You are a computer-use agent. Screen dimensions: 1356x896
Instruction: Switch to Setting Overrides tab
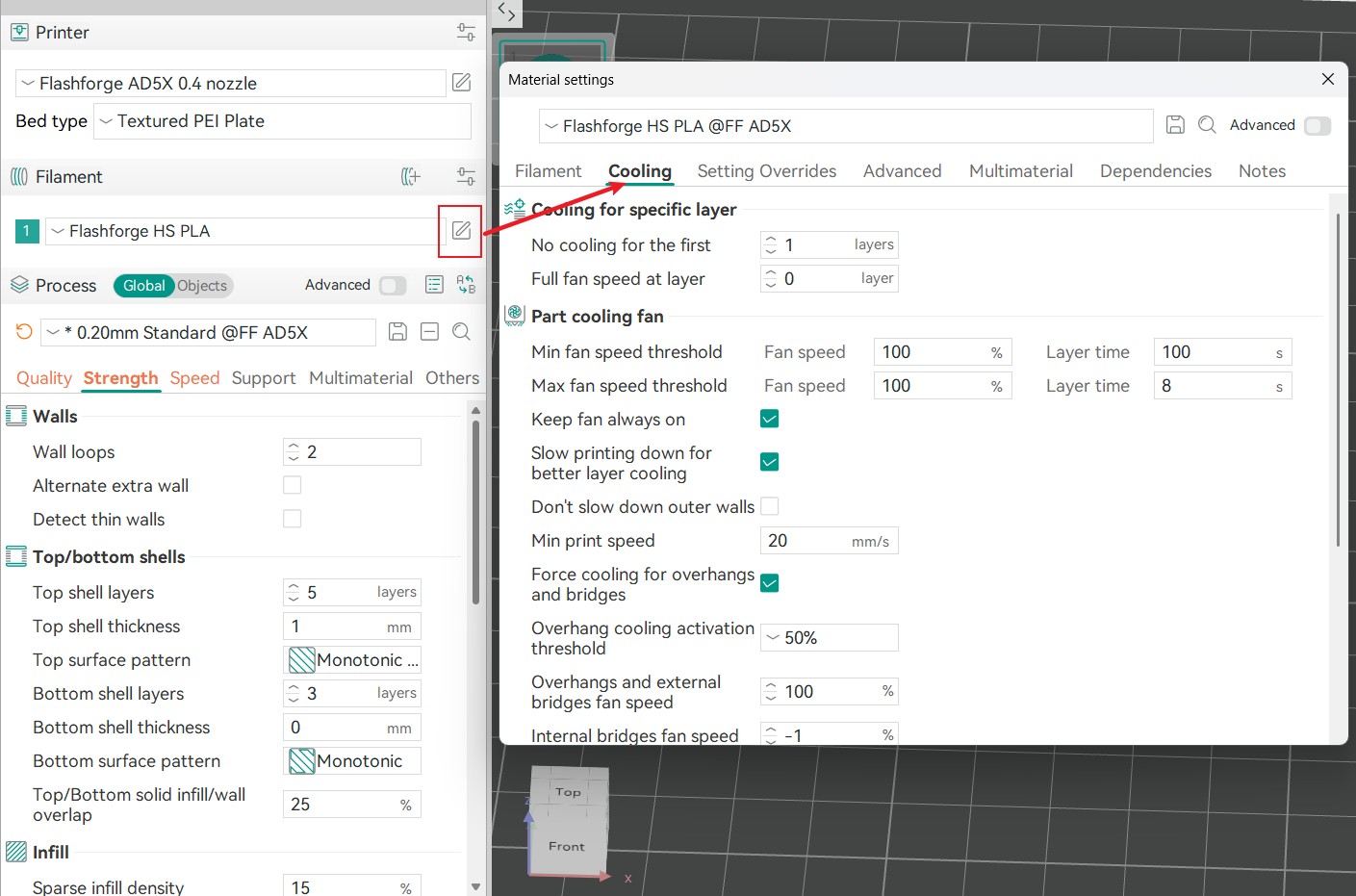(x=766, y=171)
